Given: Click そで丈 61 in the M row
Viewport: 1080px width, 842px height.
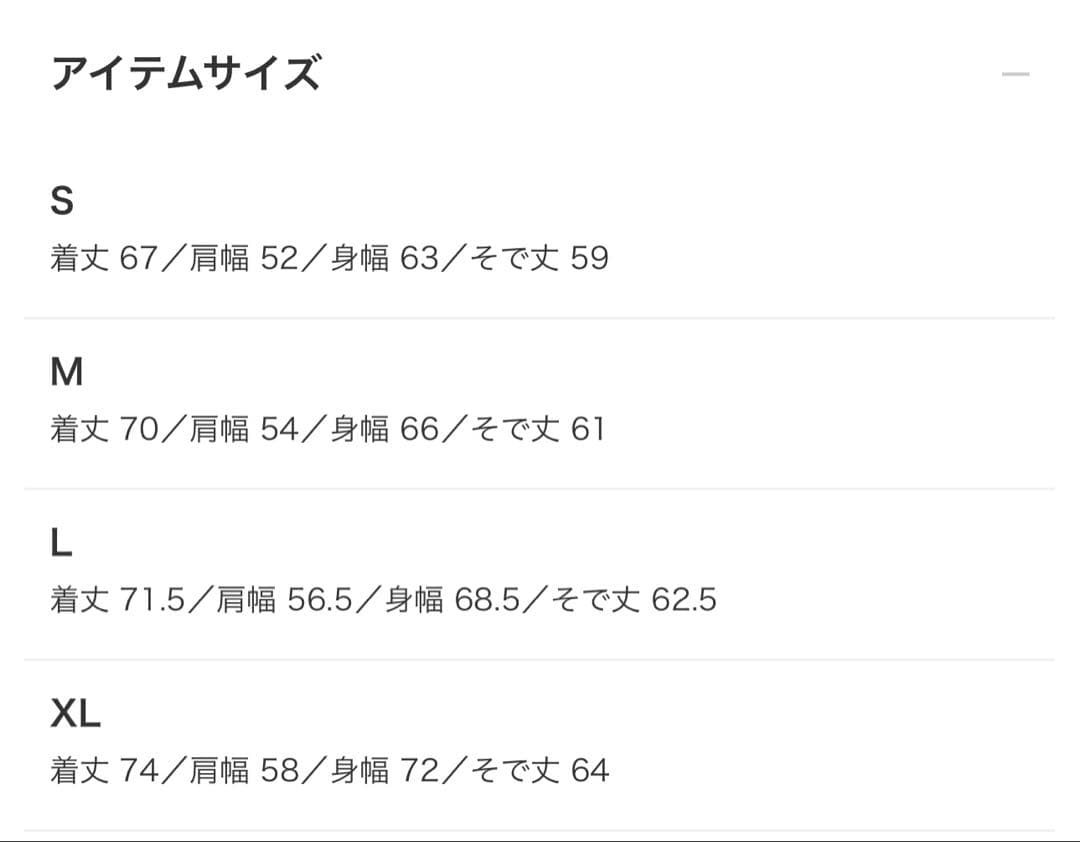Looking at the screenshot, I should pos(536,430).
